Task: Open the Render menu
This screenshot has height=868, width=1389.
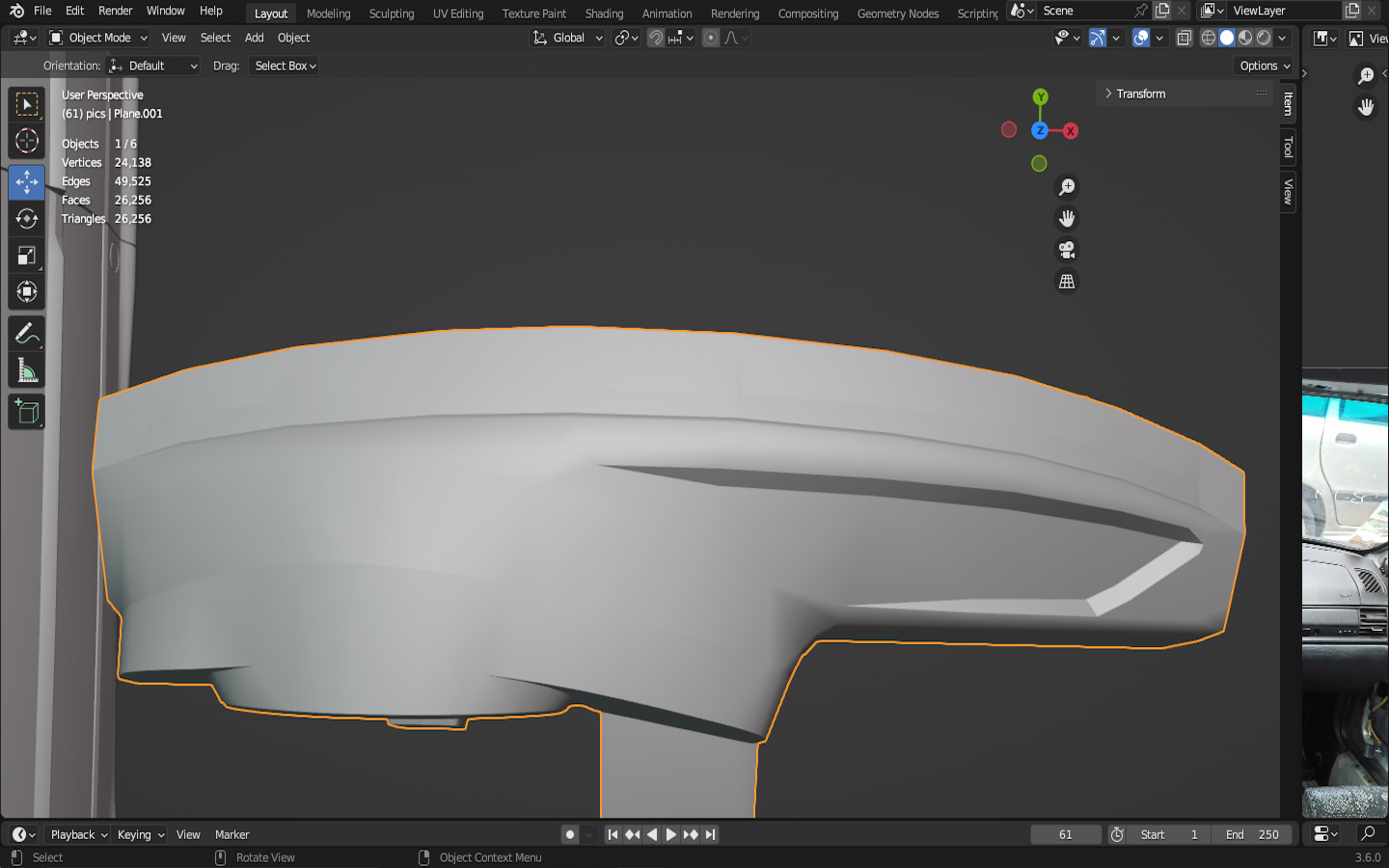Action: [116, 11]
